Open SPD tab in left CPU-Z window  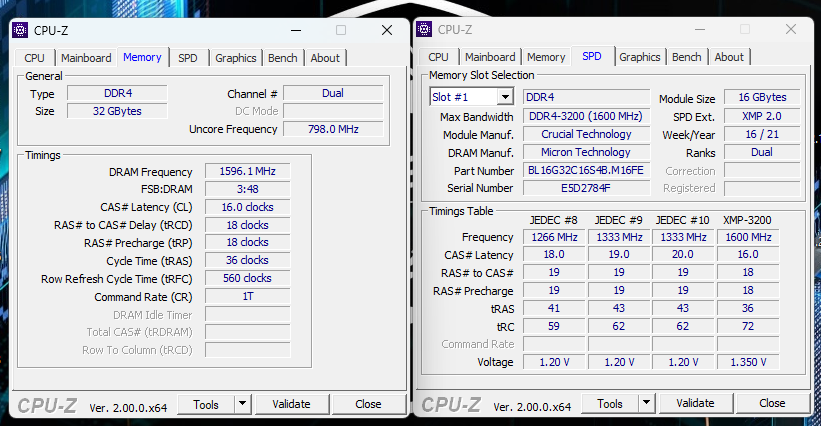(x=187, y=58)
